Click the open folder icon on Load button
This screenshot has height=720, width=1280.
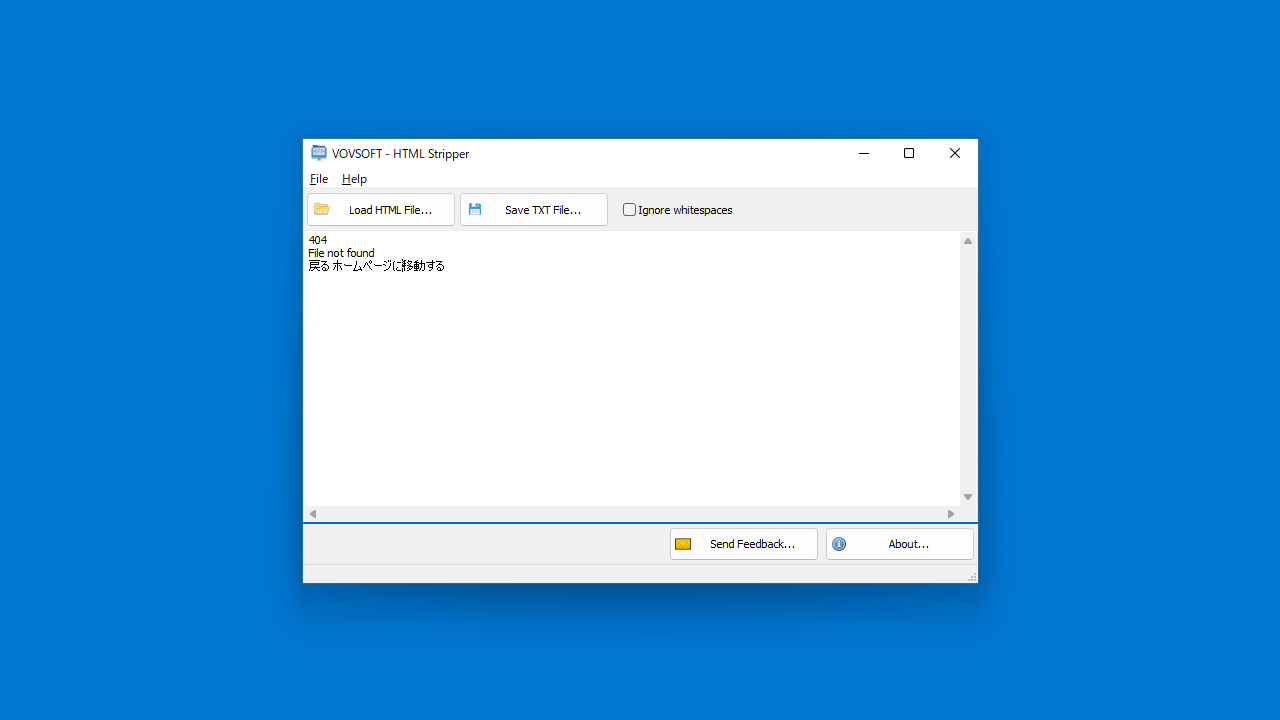pyautogui.click(x=322, y=209)
